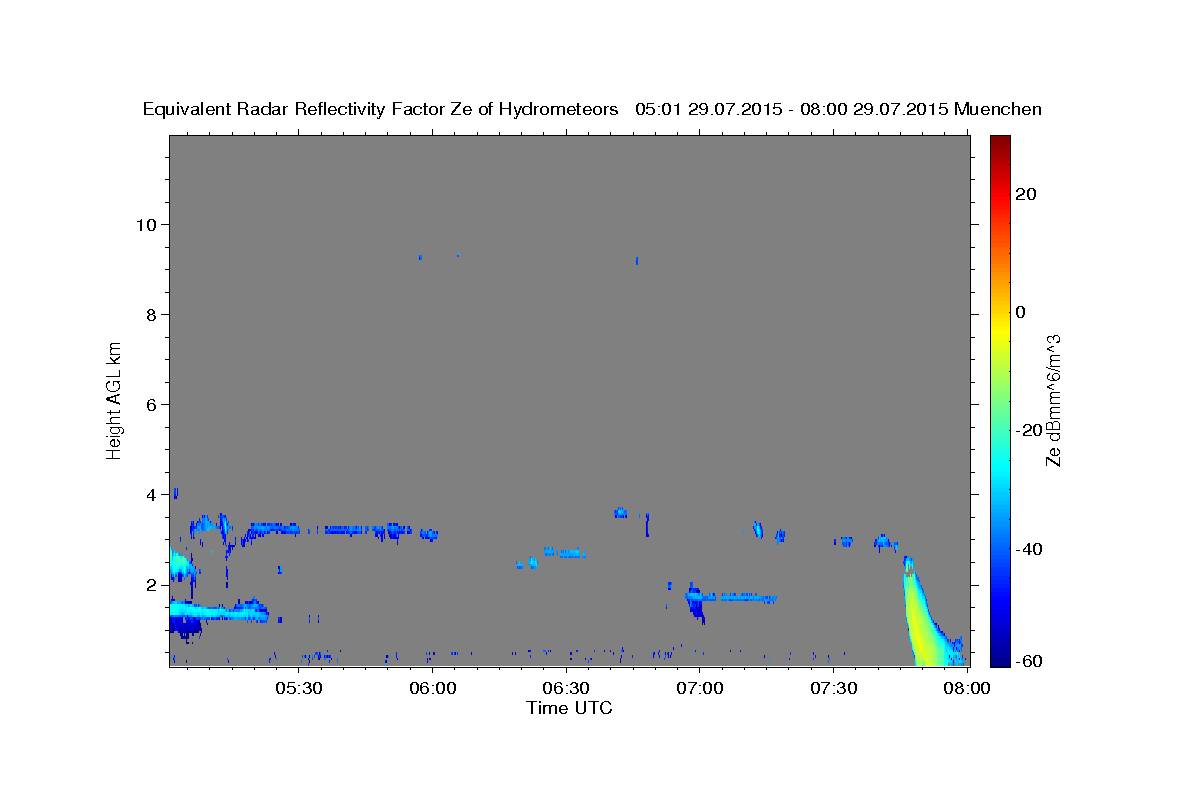Click the colorbar value -40
This screenshot has height=800, width=1200.
coord(1029,549)
